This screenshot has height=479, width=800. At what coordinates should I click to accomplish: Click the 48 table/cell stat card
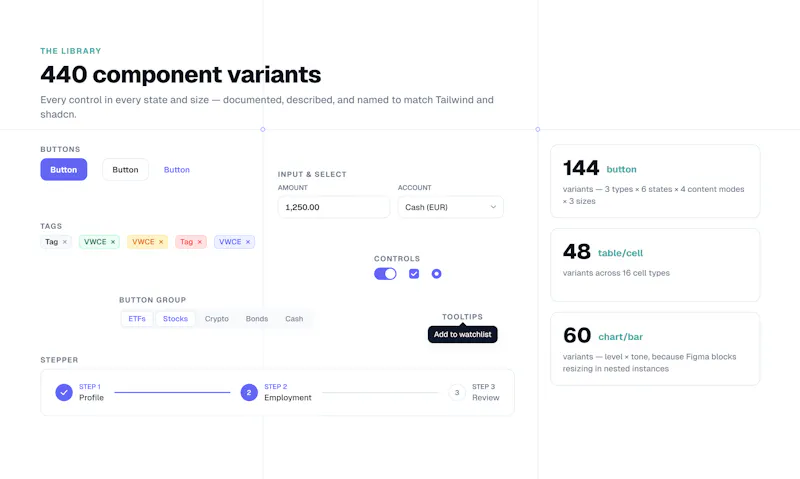point(655,265)
